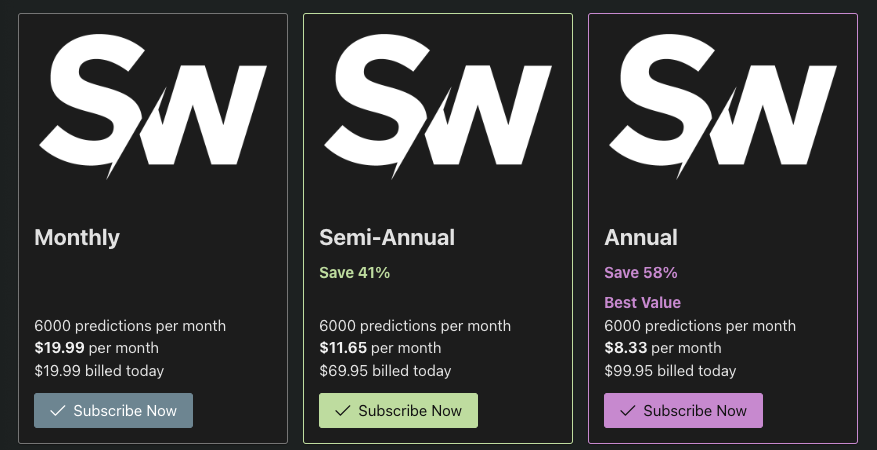
Task: Select the Annual plan heading
Action: [x=641, y=238]
